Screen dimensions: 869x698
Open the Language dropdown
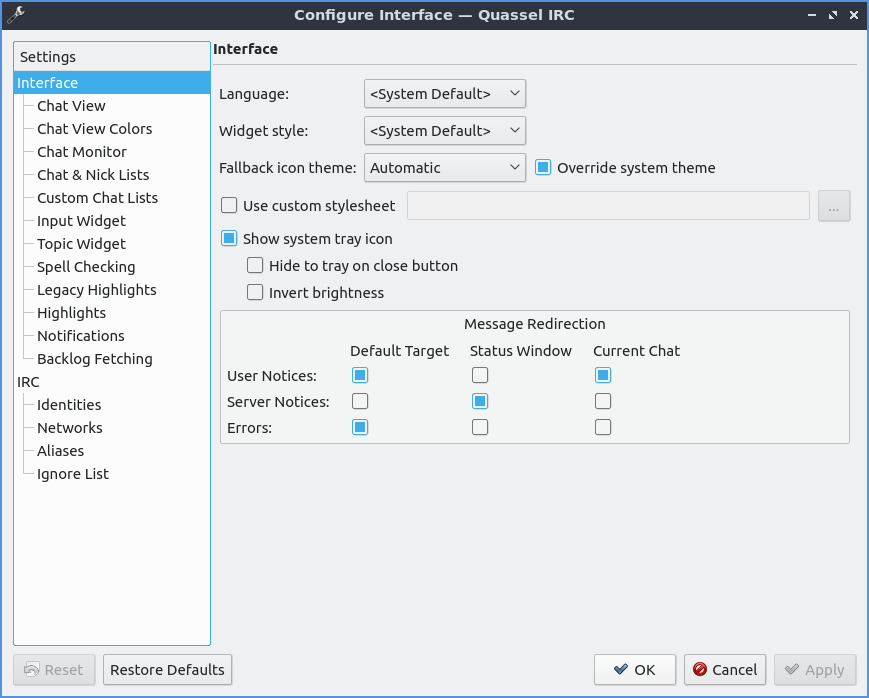(x=444, y=94)
